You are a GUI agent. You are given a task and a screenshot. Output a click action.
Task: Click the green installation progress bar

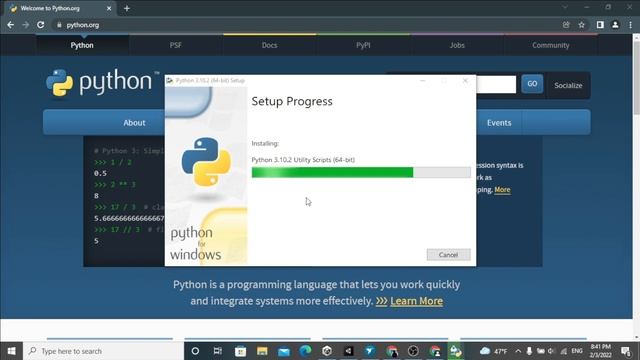point(361,172)
